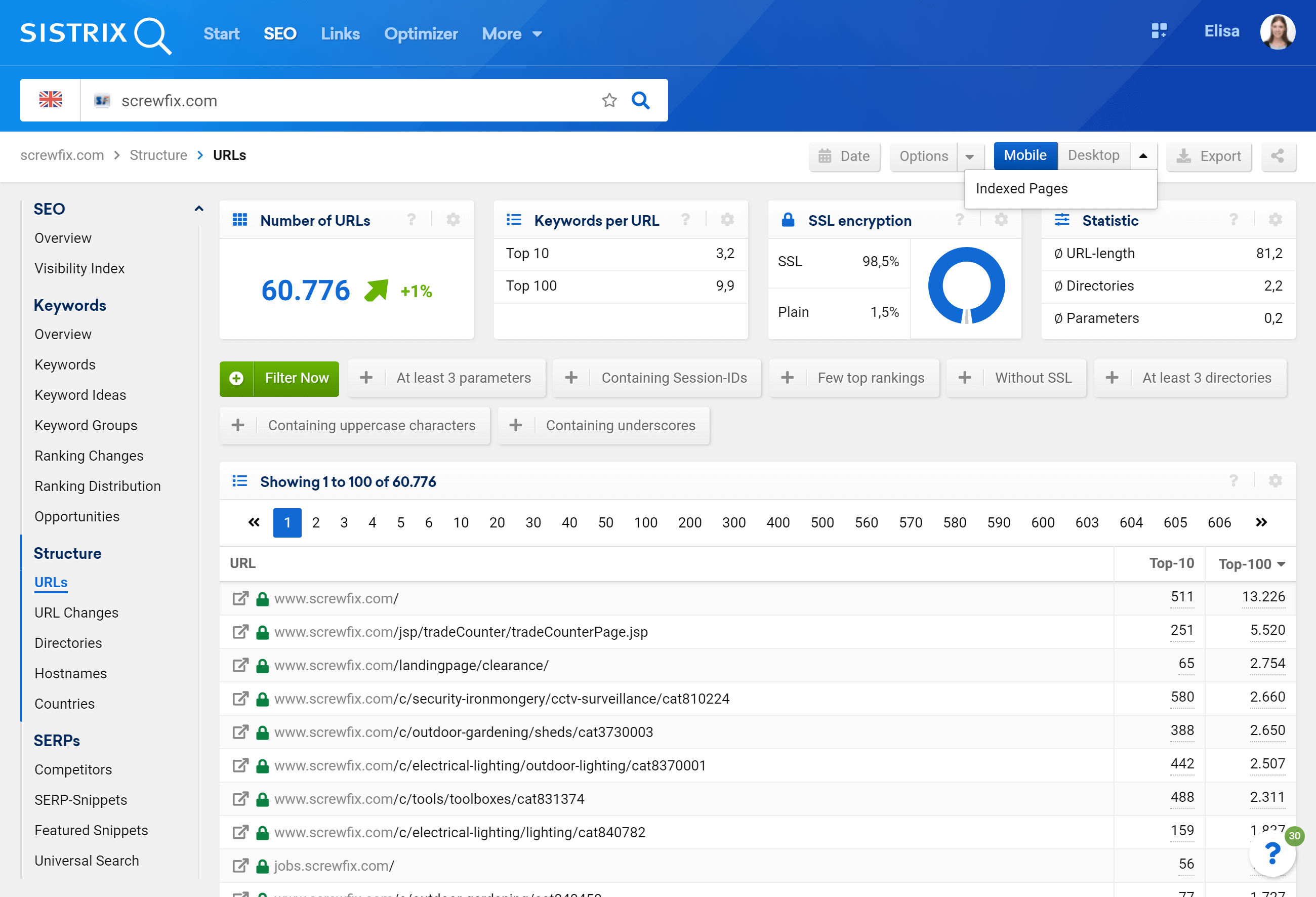The height and width of the screenshot is (897, 1316).
Task: Open the Options dropdown arrow
Action: point(969,156)
